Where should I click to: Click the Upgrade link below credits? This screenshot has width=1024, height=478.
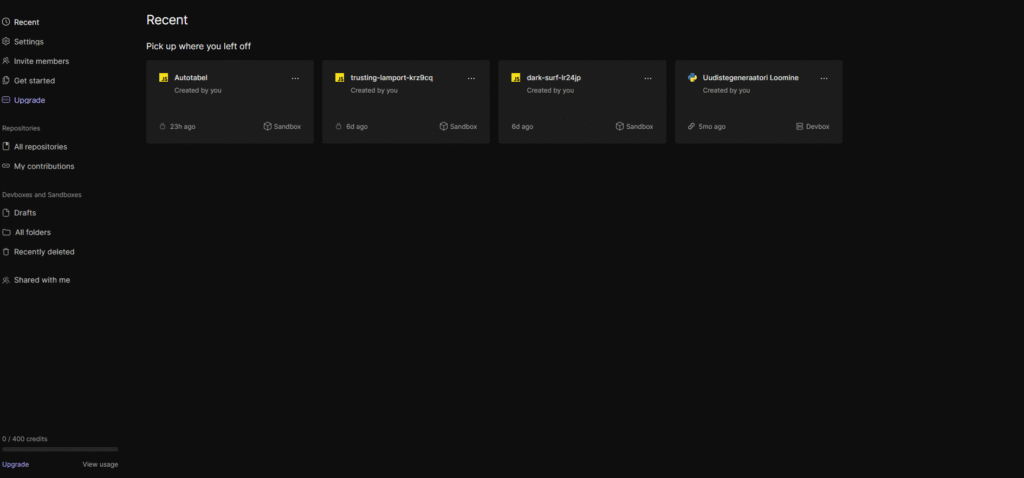coord(15,464)
